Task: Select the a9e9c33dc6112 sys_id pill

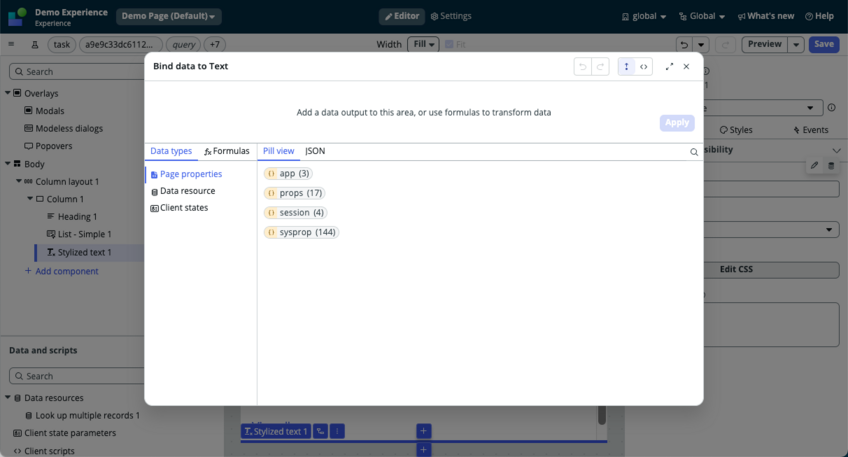Action: [x=122, y=44]
